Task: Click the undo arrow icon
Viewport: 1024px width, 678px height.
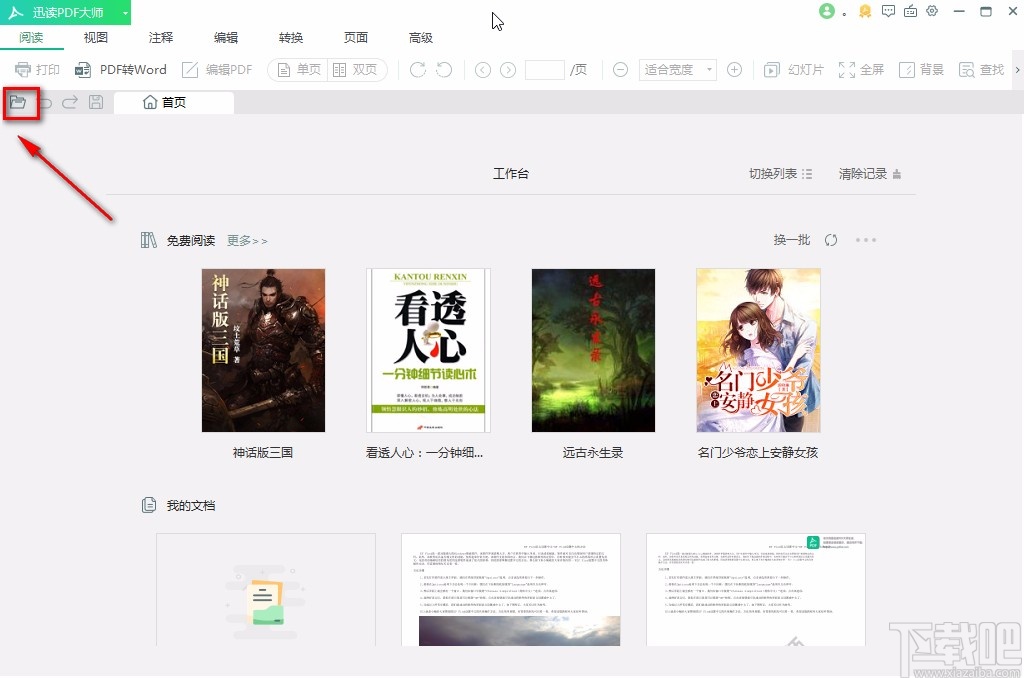Action: tap(46, 103)
